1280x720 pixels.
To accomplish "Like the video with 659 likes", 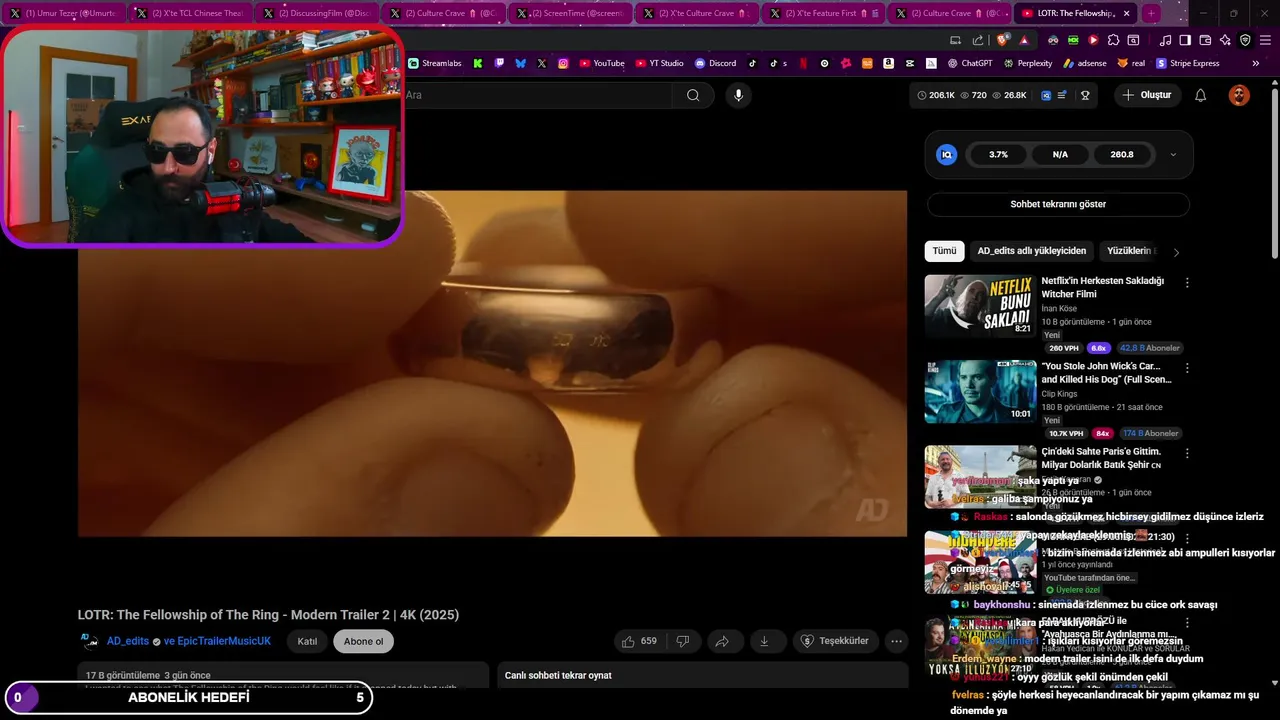I will 639,641.
